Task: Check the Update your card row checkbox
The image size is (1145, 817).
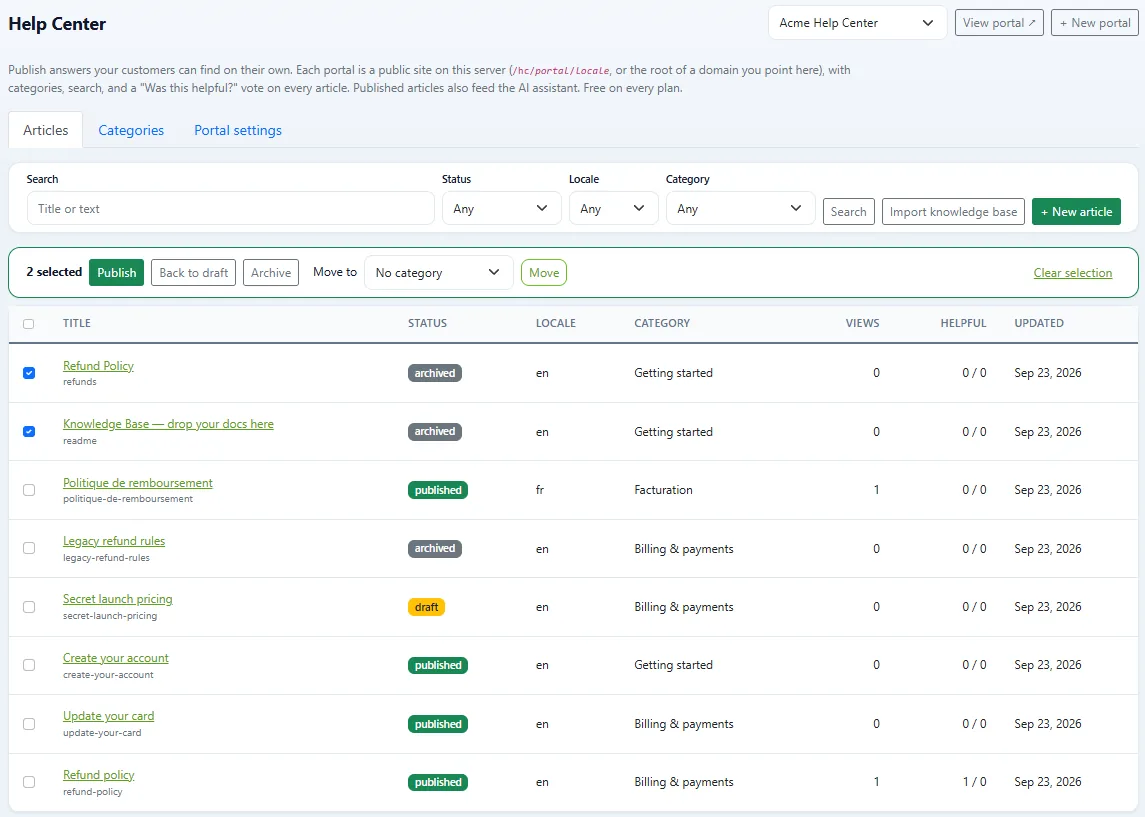Action: coord(28,724)
